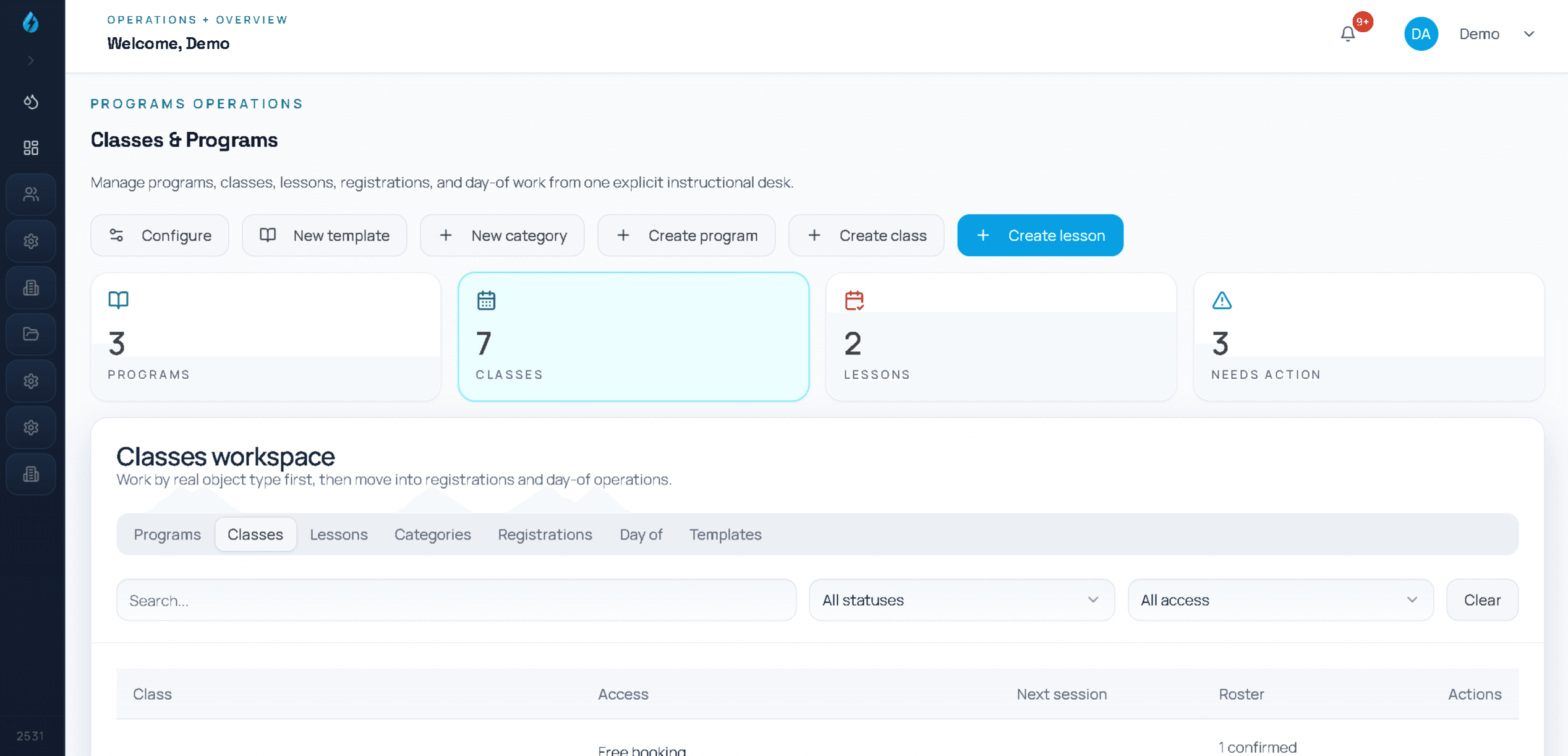Switch to the Registrations tab
The width and height of the screenshot is (1568, 756).
coord(545,535)
